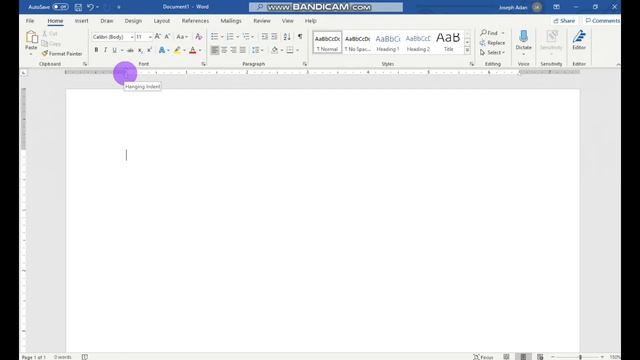The height and width of the screenshot is (360, 640).
Task: Open the font size dropdown
Action: tap(150, 37)
